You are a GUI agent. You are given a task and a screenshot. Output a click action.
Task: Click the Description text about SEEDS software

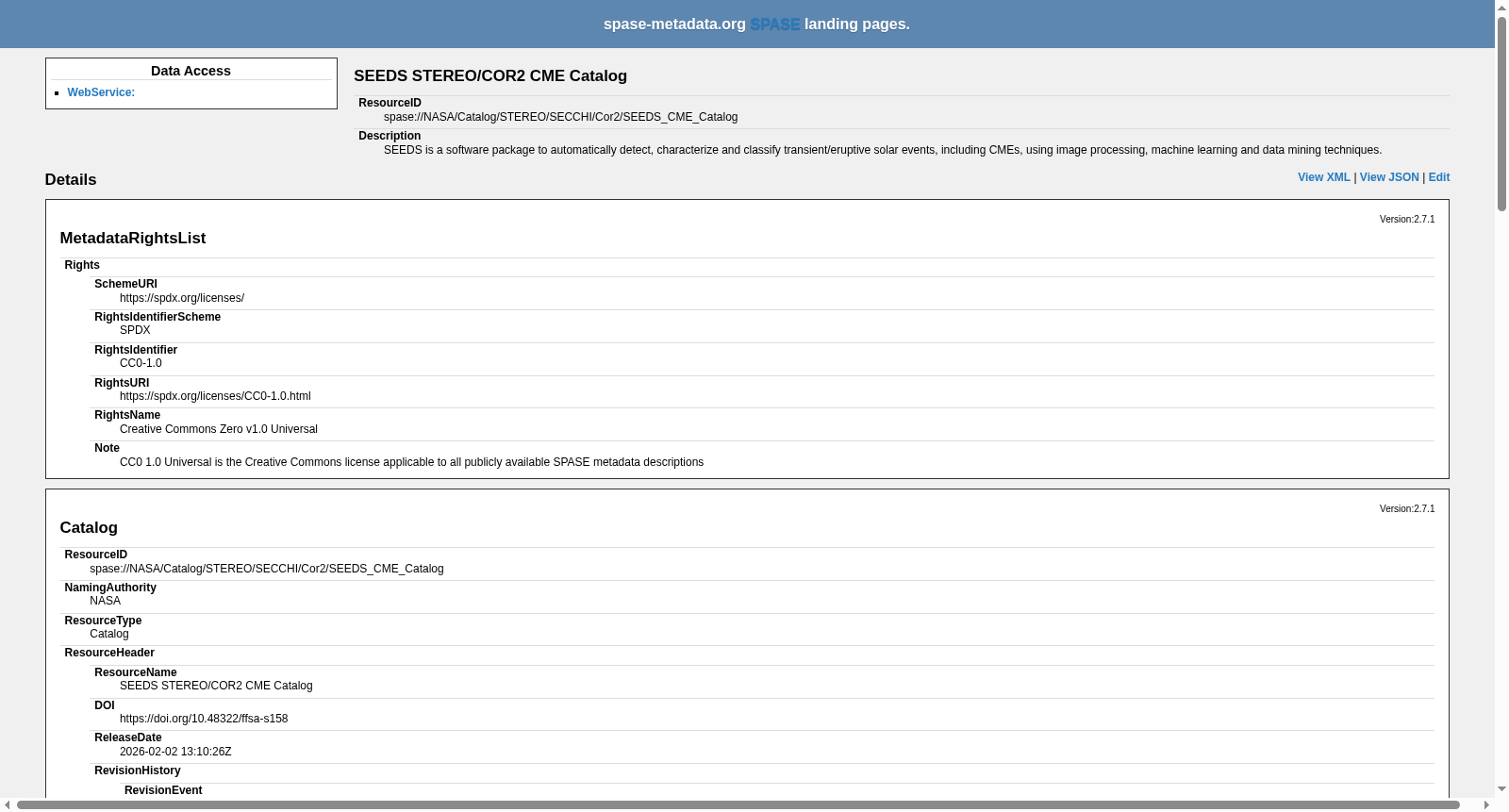click(883, 150)
